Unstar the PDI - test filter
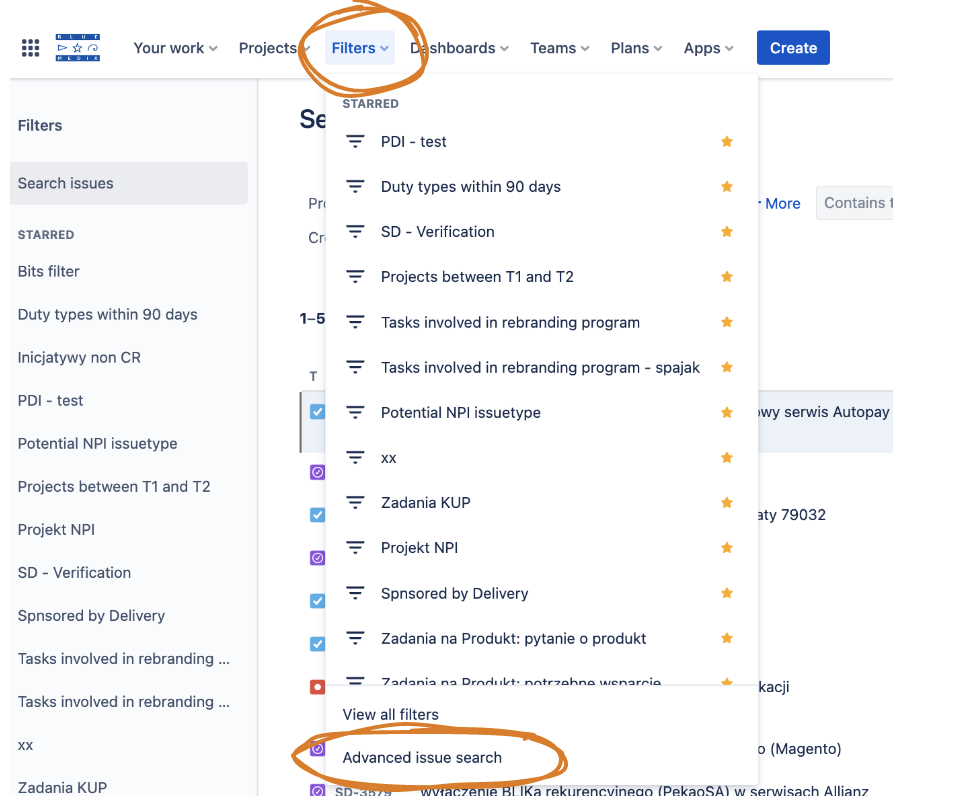 727,142
